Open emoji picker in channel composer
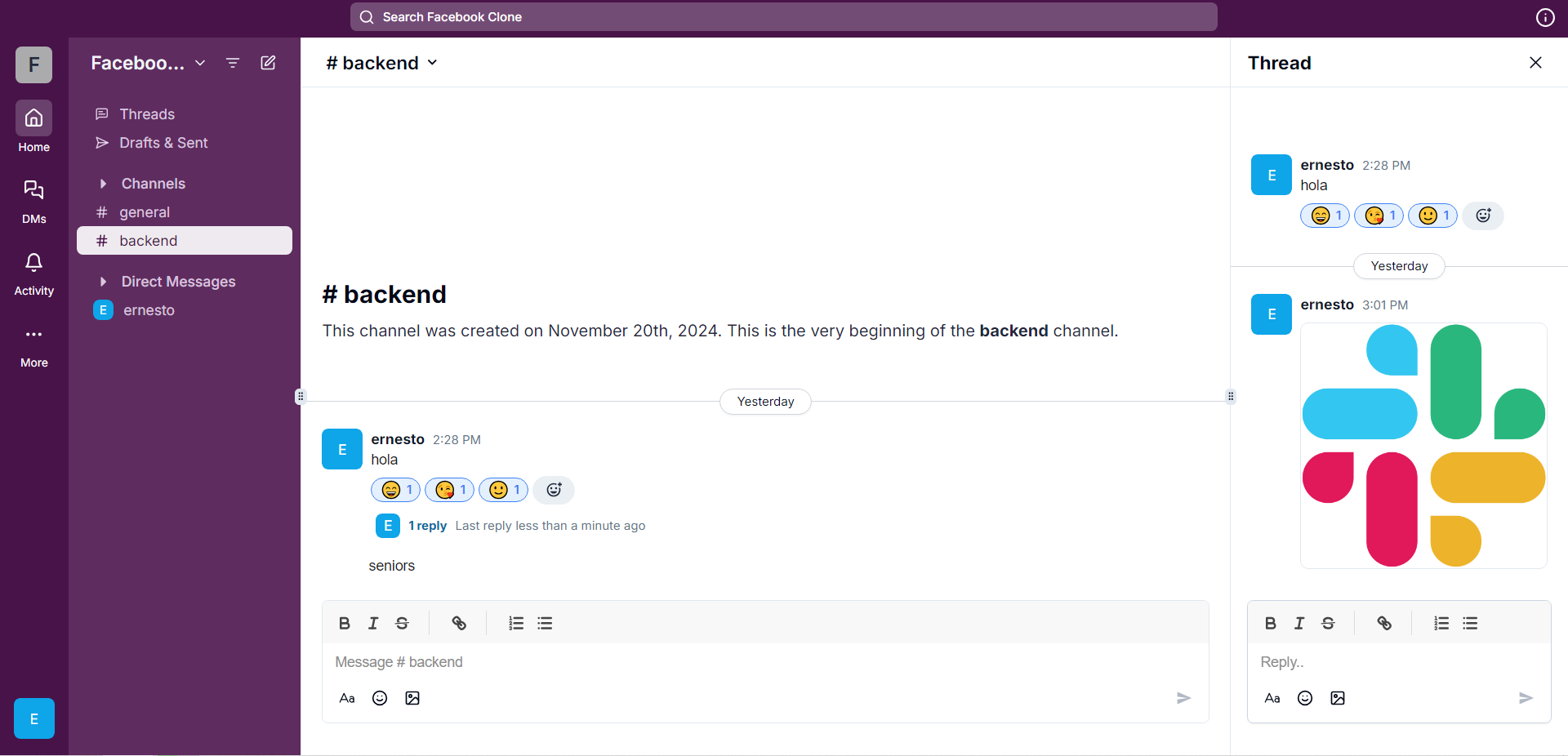Viewport: 1568px width, 756px height. (x=380, y=698)
